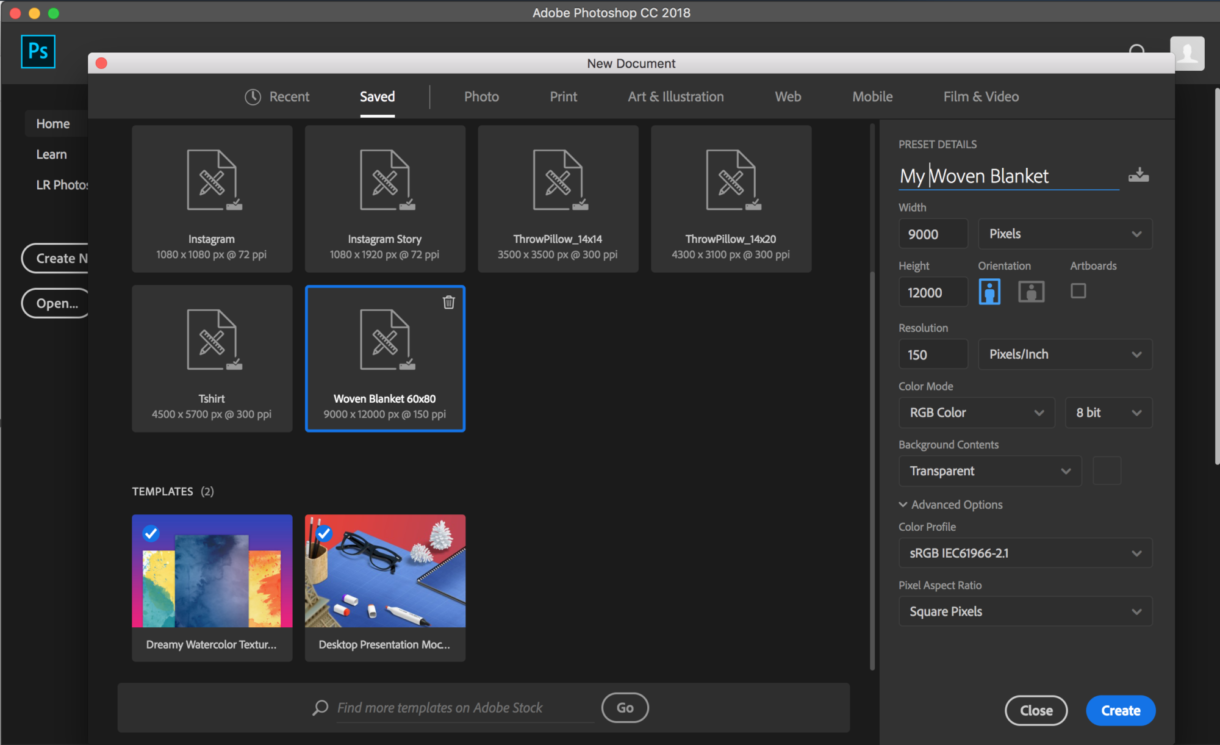This screenshot has width=1220, height=745.
Task: Click the clock icon next to Recent
Action: coord(253,97)
